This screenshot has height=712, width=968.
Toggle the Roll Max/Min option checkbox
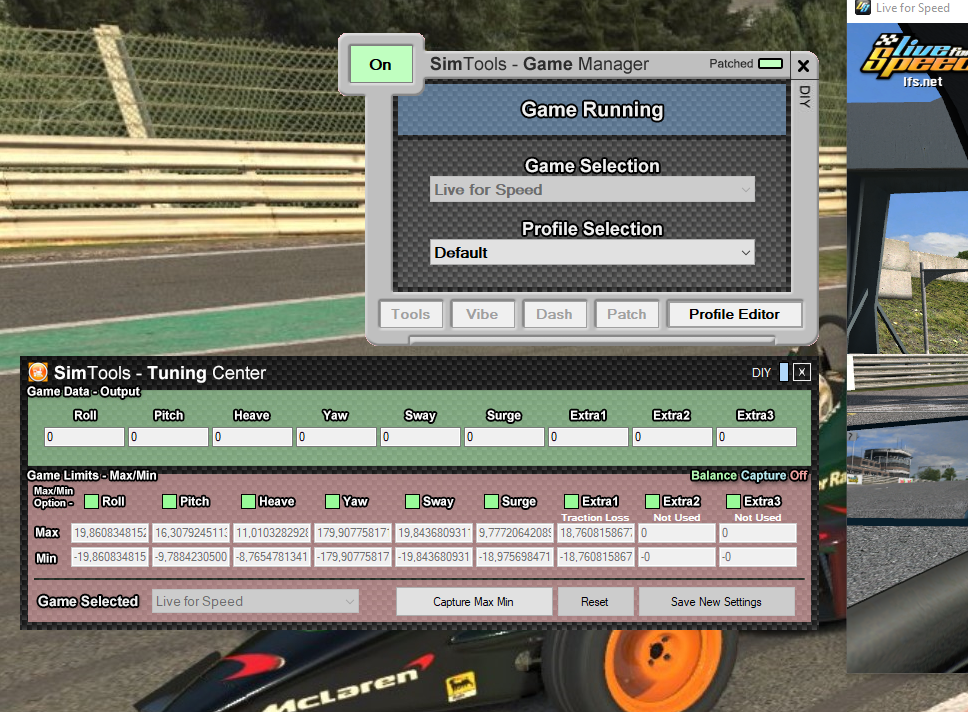(91, 501)
